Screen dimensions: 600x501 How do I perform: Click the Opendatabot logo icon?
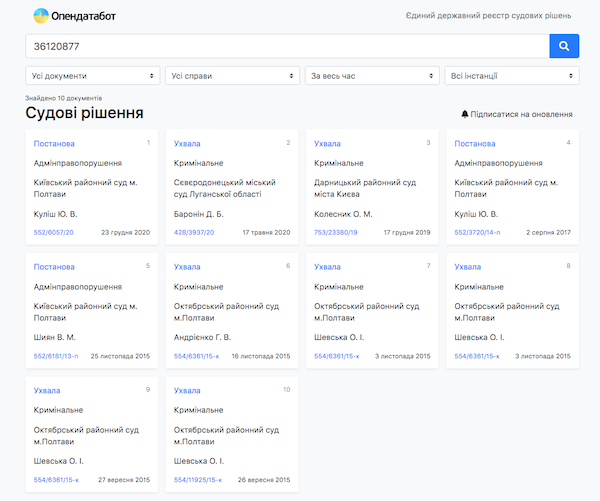41,16
